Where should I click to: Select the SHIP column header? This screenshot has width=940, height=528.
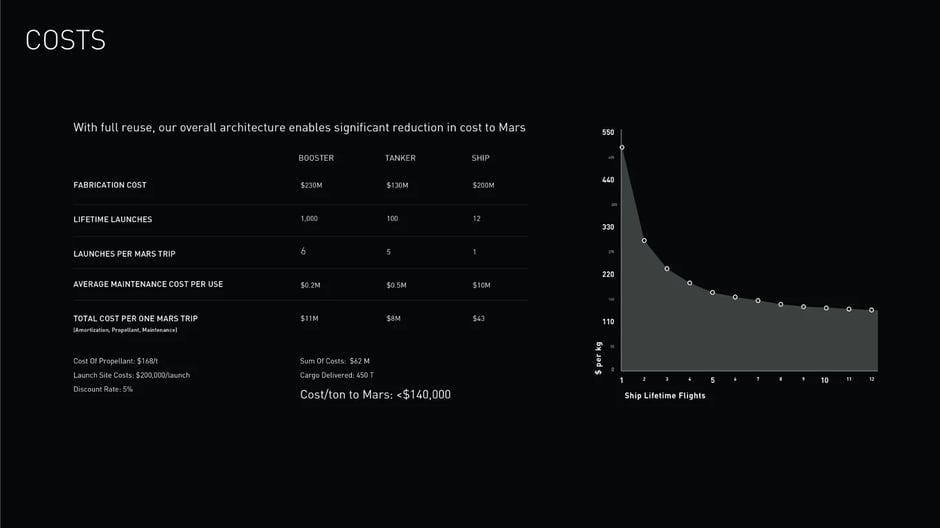pos(480,158)
